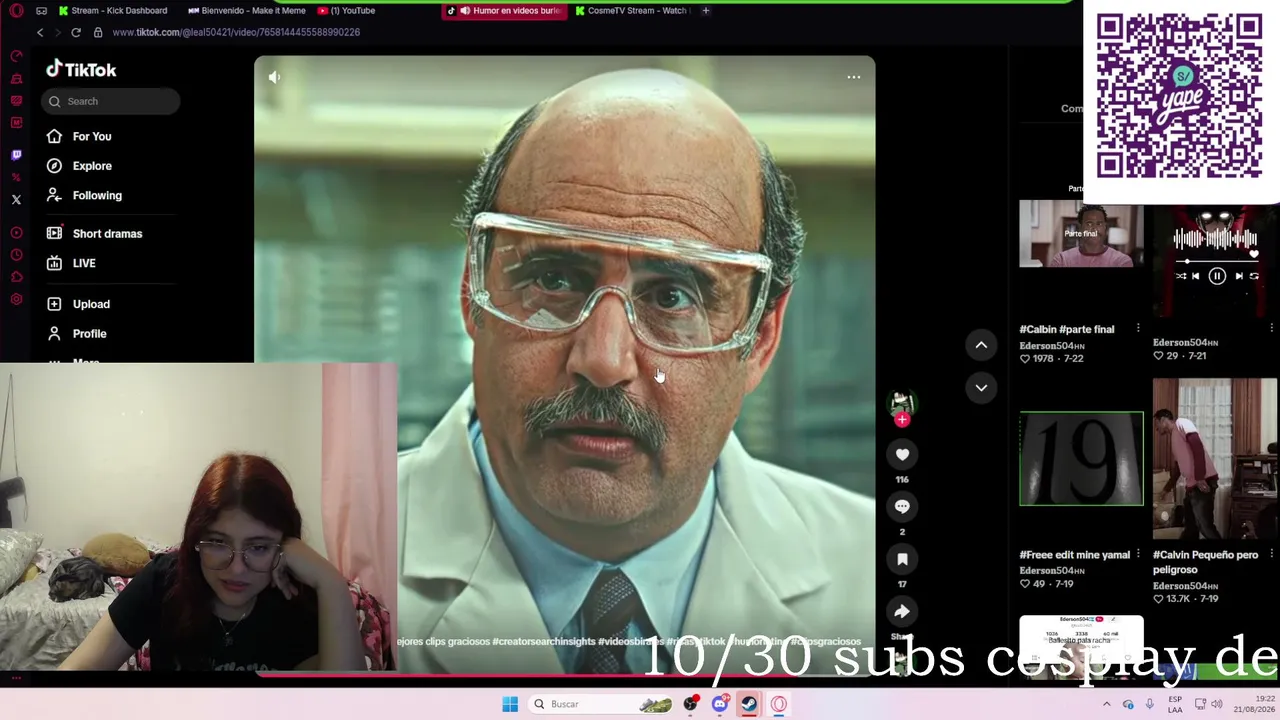Open Ederson504 profile under '#Calbin #parte final'

pos(1051,346)
